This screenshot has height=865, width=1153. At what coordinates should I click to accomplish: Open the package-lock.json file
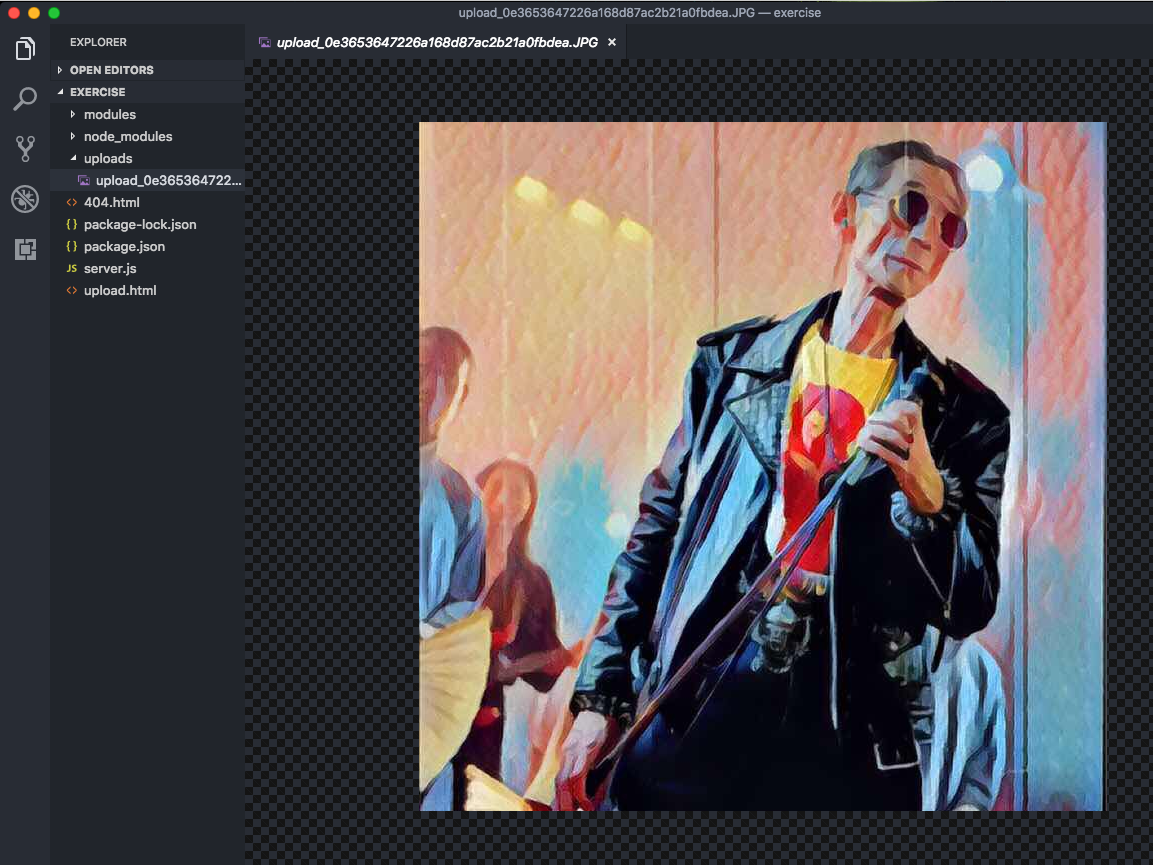[147, 224]
